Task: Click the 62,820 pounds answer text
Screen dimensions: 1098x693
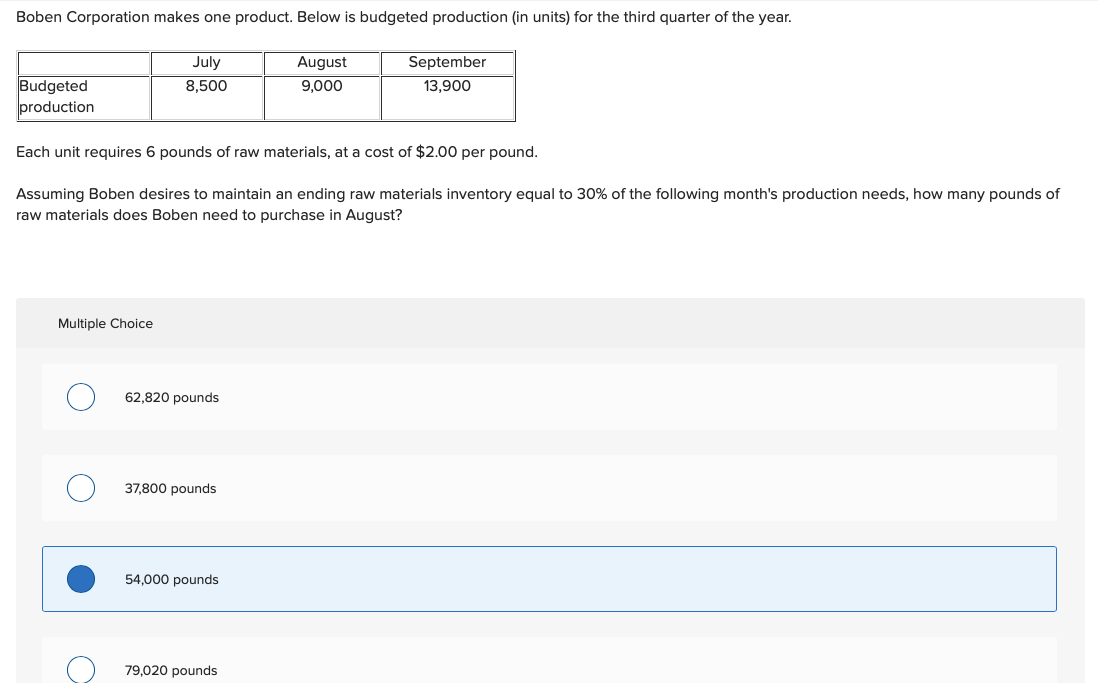Action: point(171,397)
